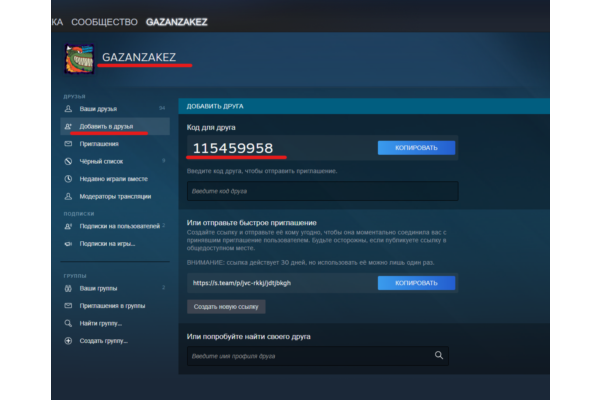Click the Приглашения envelope icon
The height and width of the screenshot is (400, 600).
[x=68, y=144]
